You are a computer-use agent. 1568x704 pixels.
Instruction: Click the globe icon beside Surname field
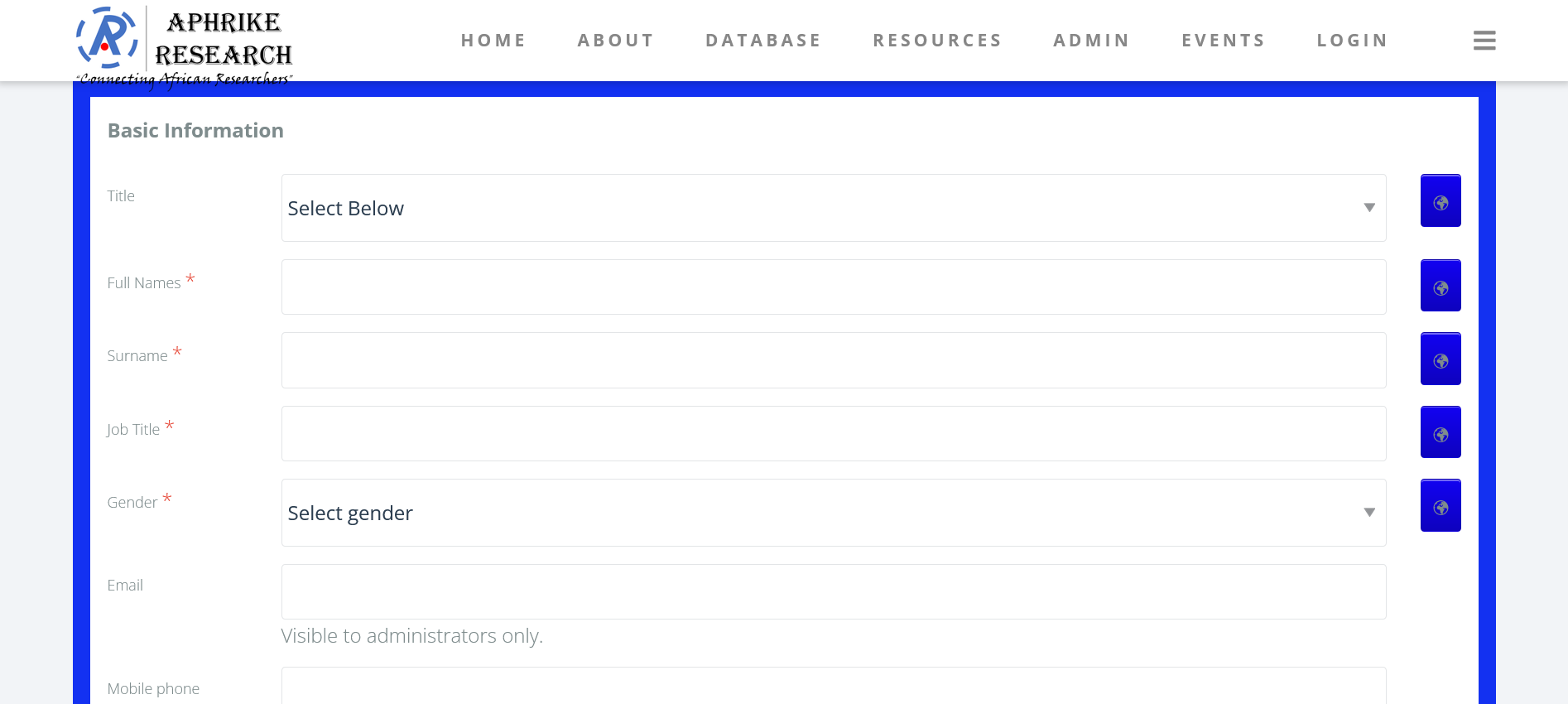[x=1441, y=359]
